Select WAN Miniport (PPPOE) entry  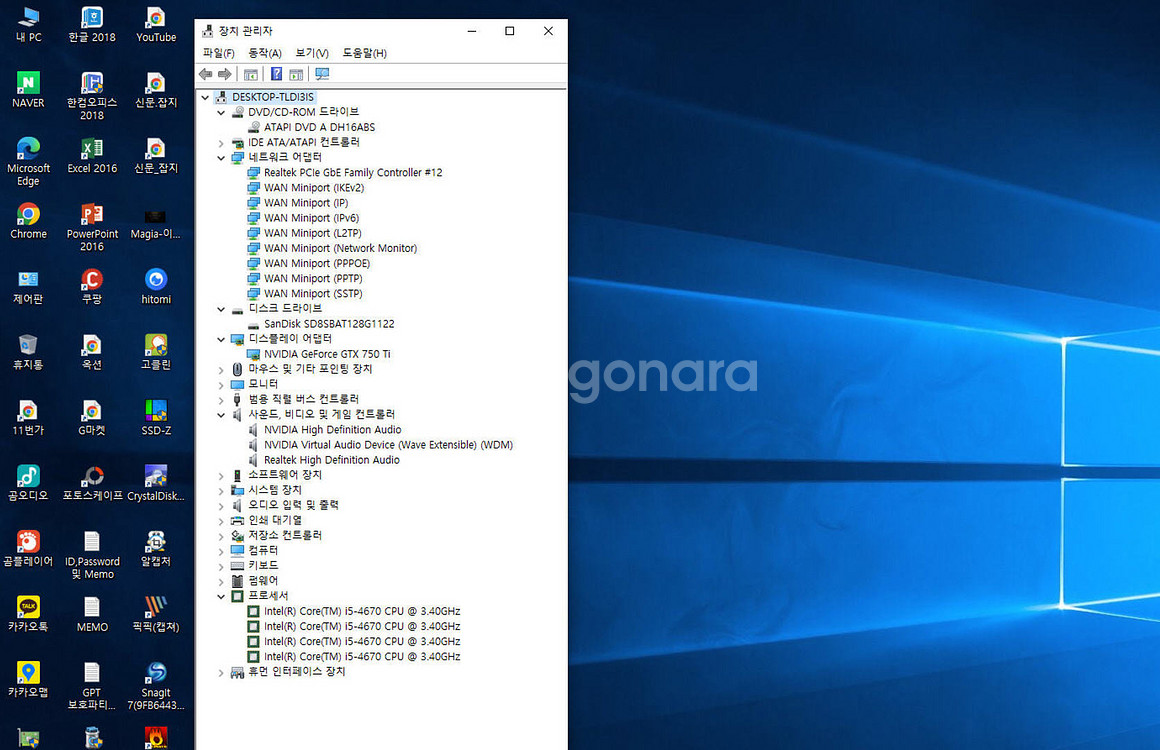(317, 263)
